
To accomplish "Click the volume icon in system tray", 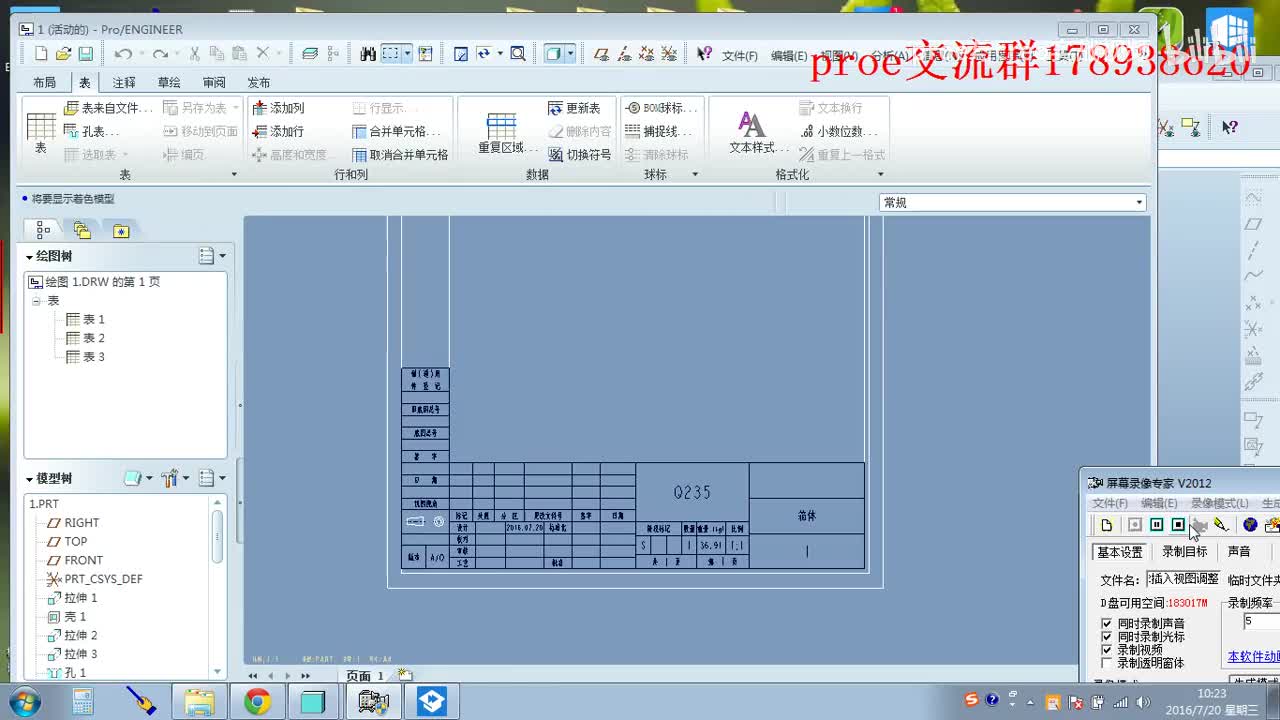I will pos(1142,701).
